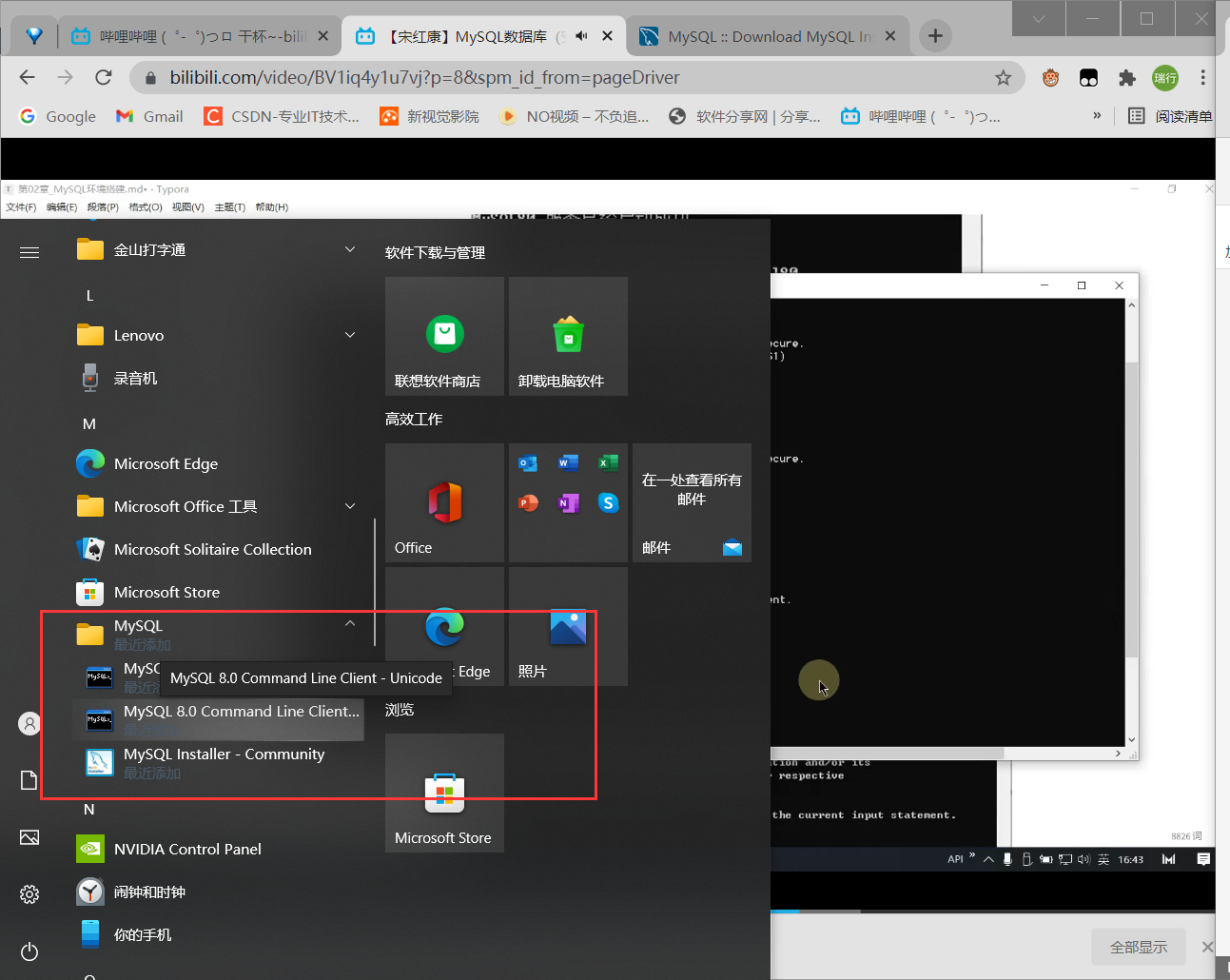Viewport: 1230px width, 980px height.
Task: Open OneNote in Office apps tile
Action: pyautogui.click(x=569, y=502)
